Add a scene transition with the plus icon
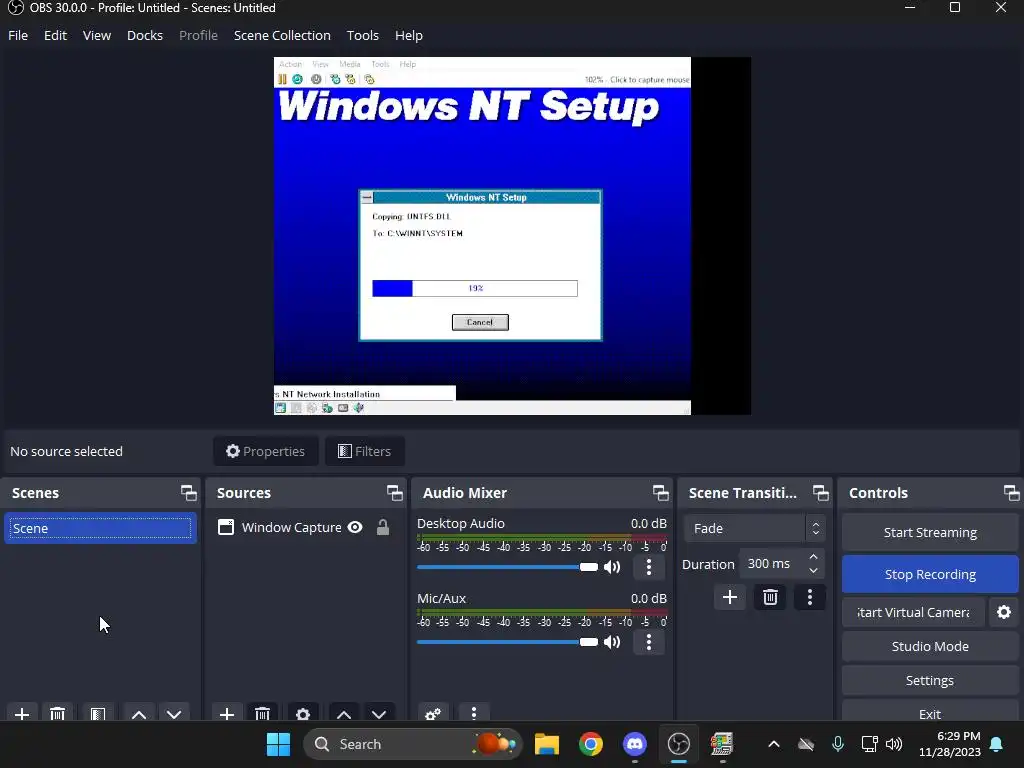 click(x=729, y=597)
